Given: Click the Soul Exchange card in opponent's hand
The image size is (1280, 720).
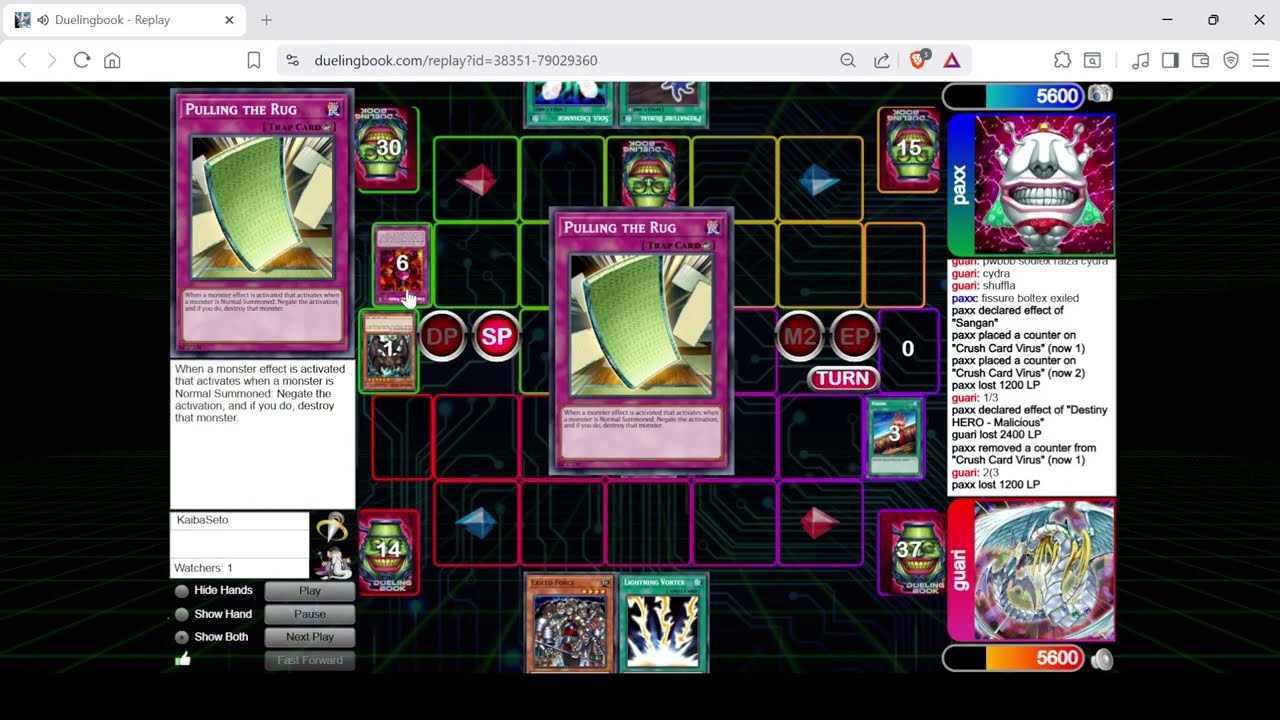Looking at the screenshot, I should click(569, 104).
